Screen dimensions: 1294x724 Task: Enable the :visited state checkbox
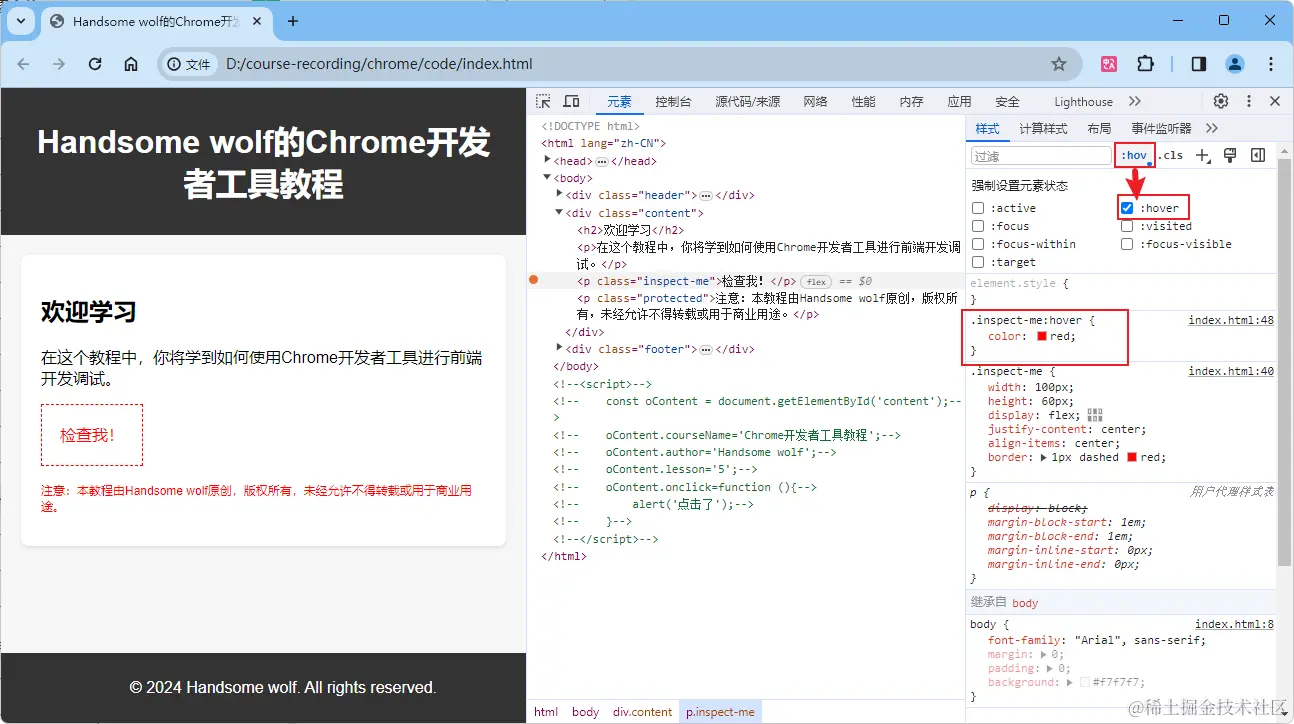(1127, 226)
